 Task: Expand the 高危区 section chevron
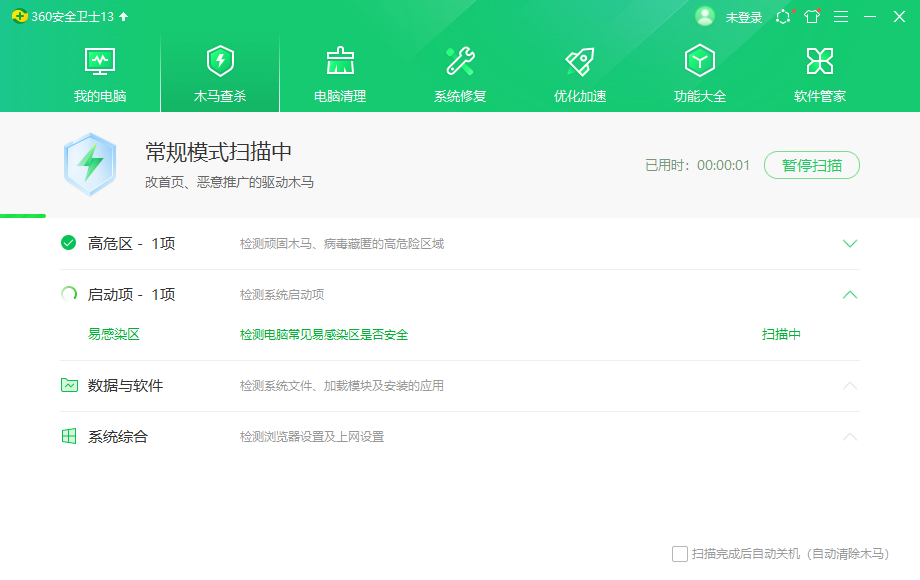pos(850,243)
